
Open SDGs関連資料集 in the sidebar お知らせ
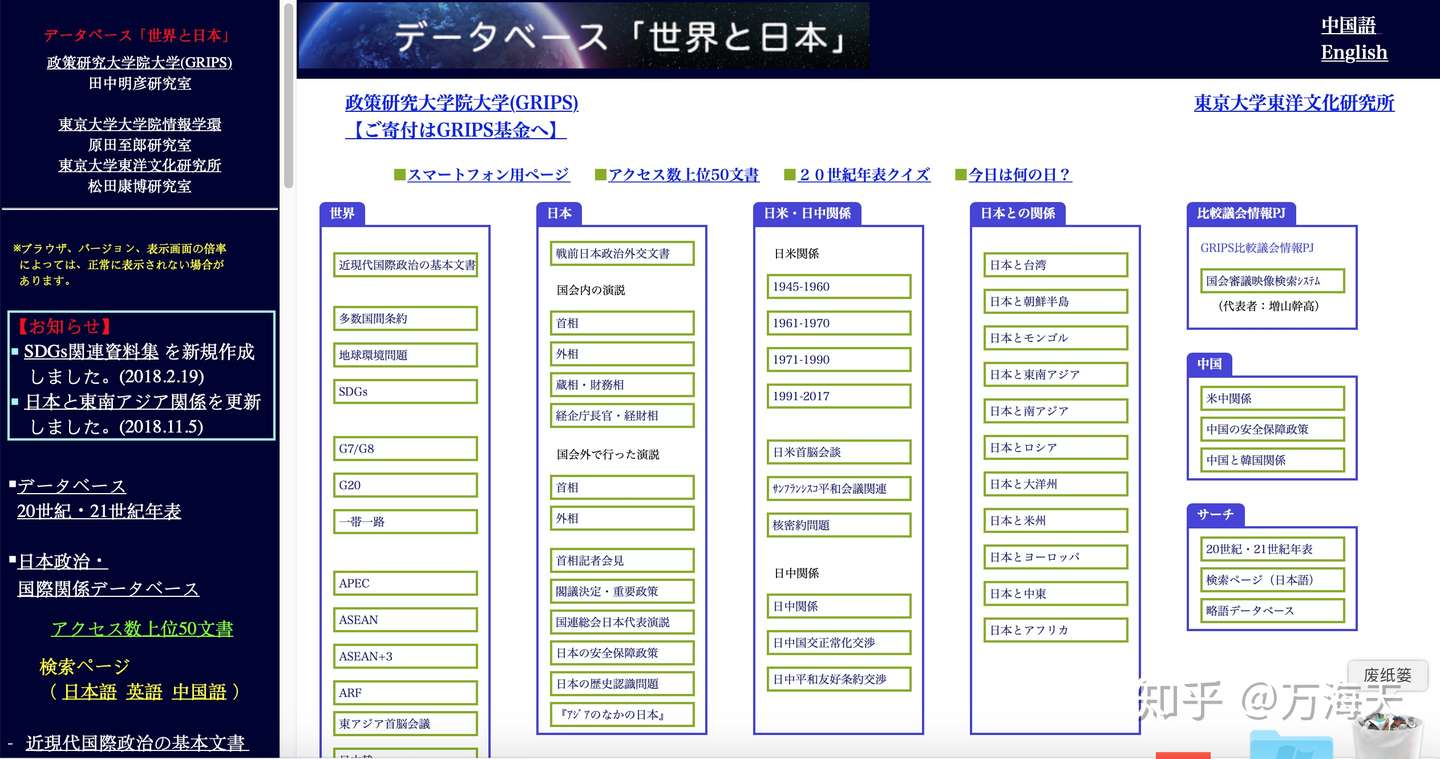click(91, 352)
